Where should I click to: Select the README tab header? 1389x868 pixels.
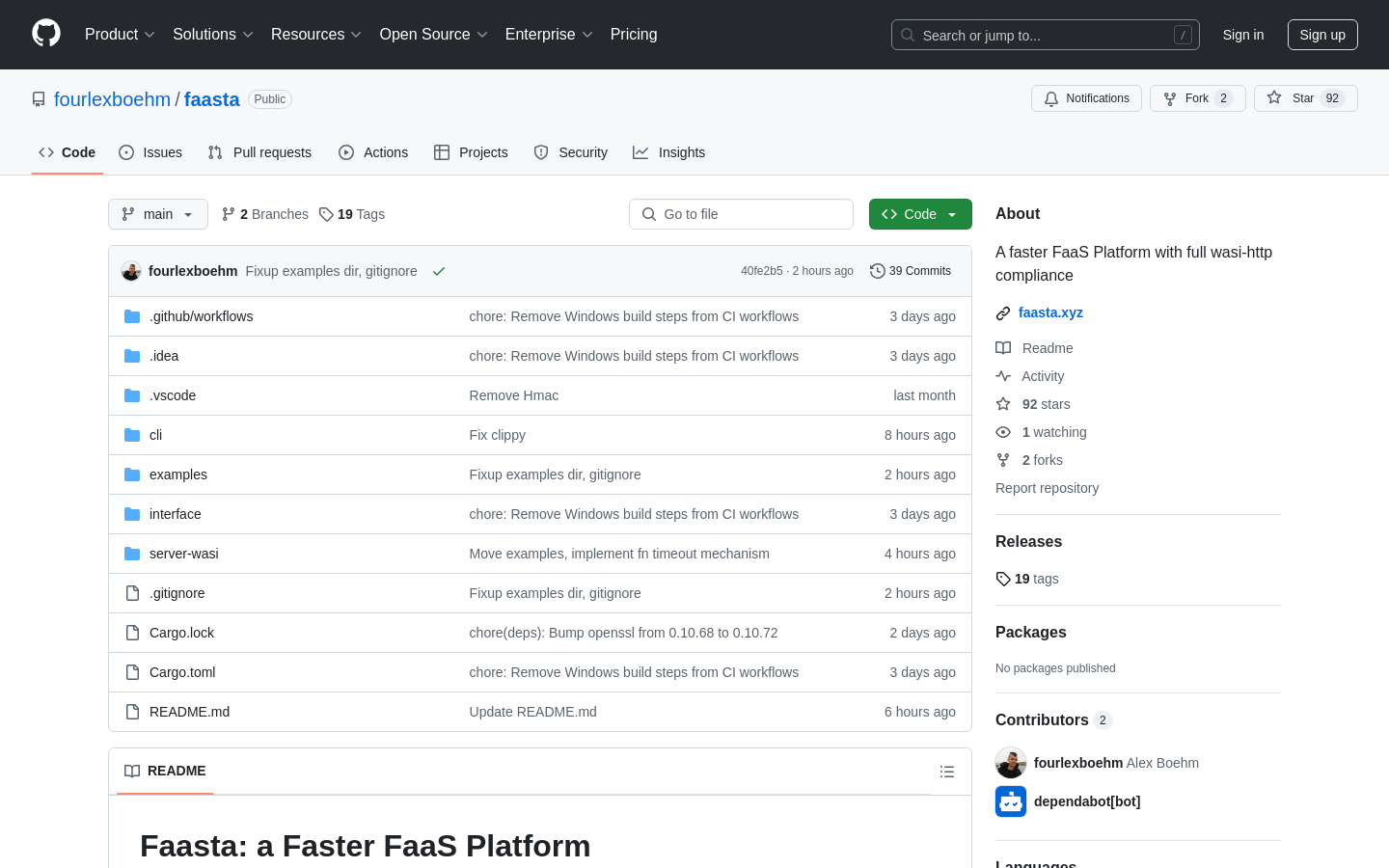pyautogui.click(x=165, y=771)
